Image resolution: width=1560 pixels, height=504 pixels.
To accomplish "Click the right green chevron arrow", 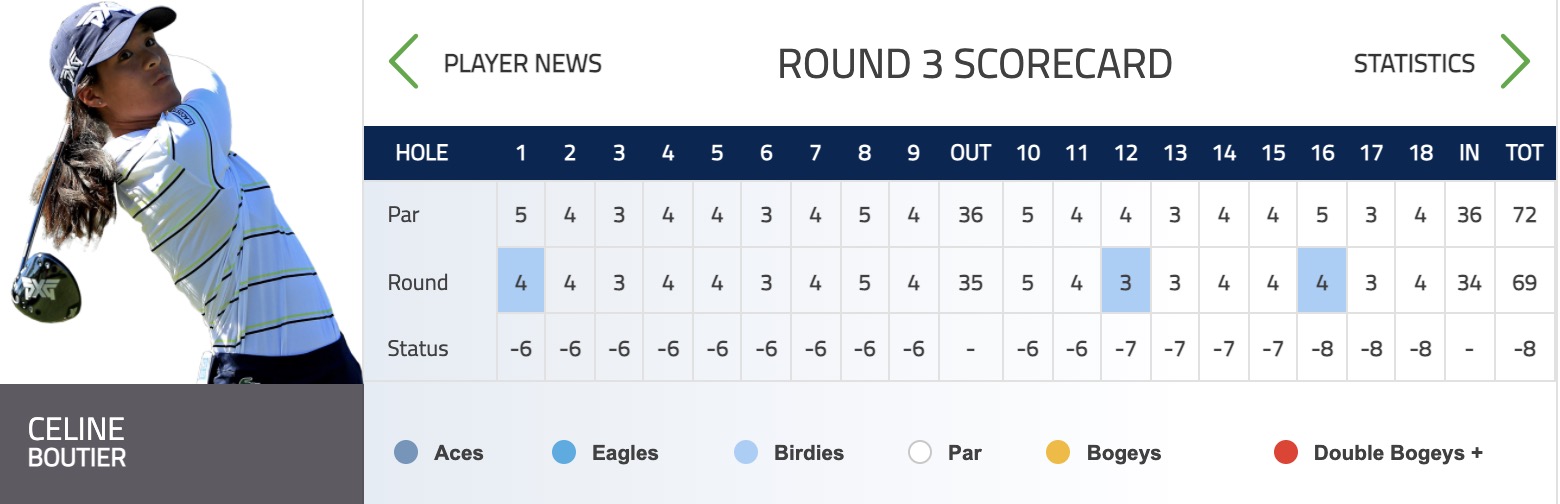I will pyautogui.click(x=1516, y=62).
